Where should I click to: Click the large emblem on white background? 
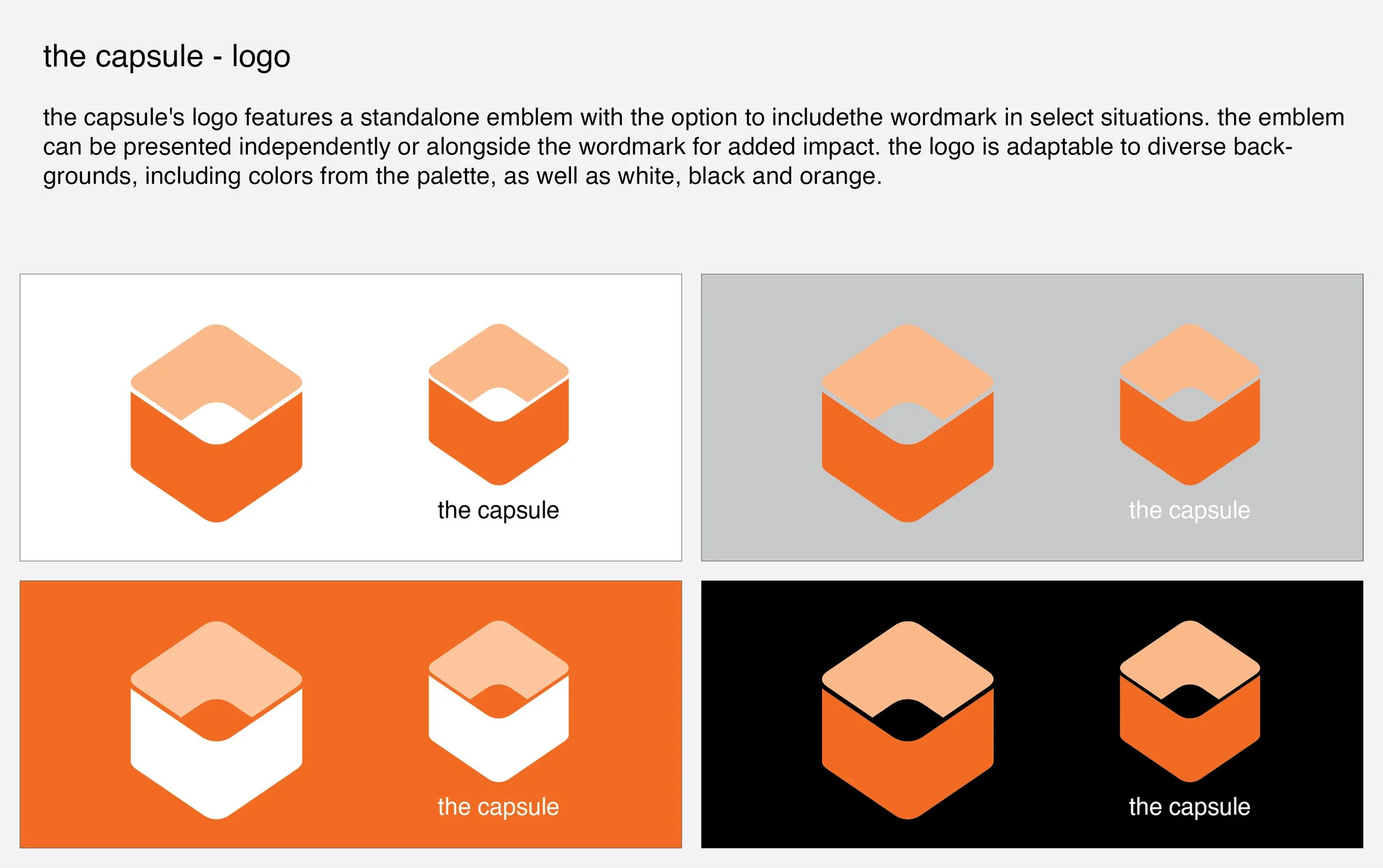tap(216, 423)
